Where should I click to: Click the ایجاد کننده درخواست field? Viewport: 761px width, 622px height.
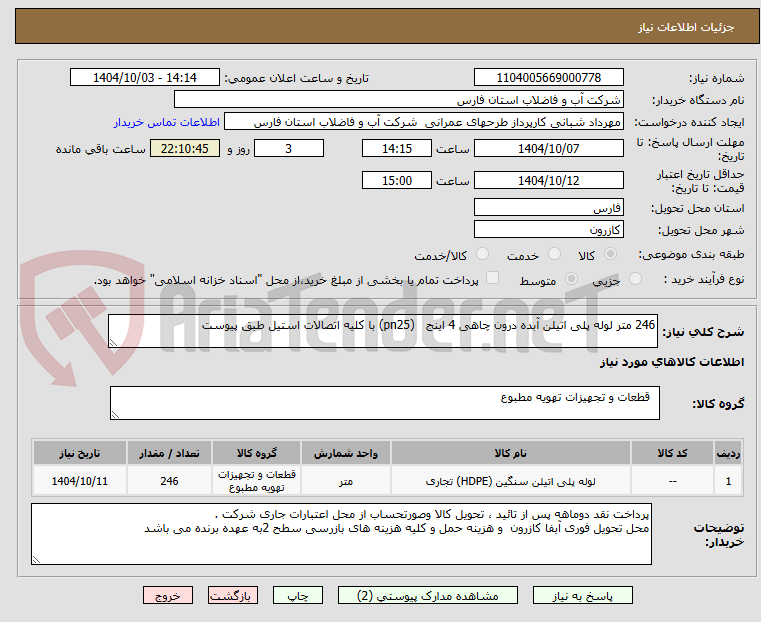(424, 122)
